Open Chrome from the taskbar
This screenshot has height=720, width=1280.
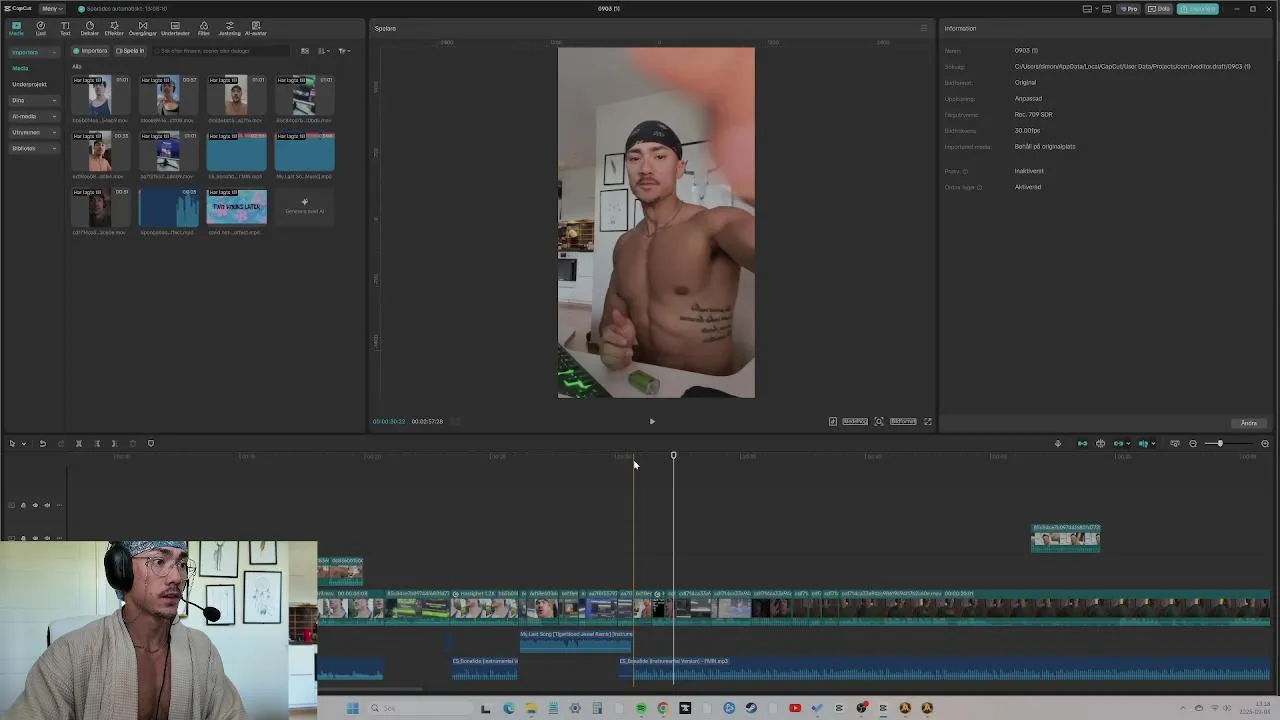(663, 708)
